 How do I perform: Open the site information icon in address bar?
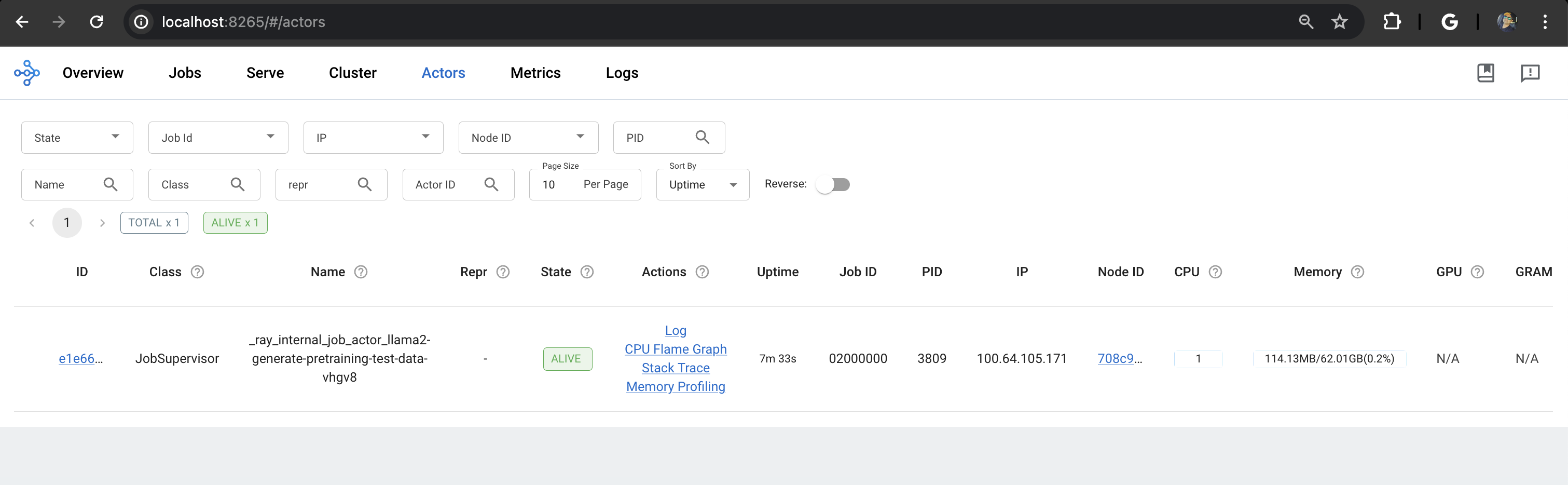(141, 22)
